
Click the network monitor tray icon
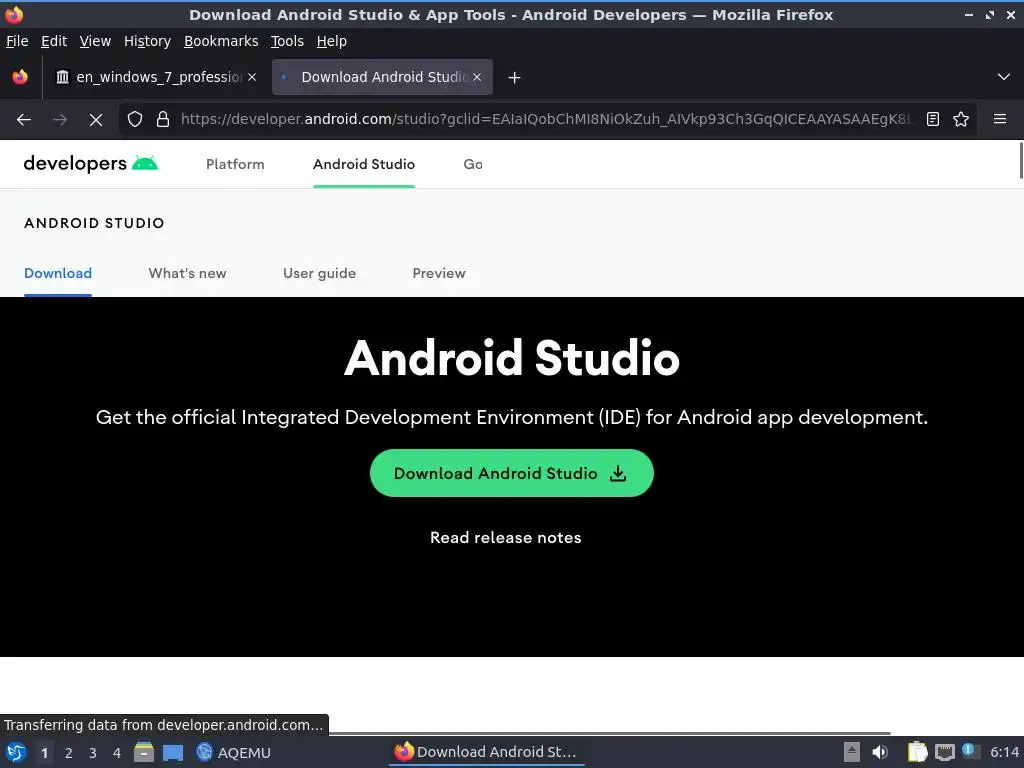click(x=944, y=752)
